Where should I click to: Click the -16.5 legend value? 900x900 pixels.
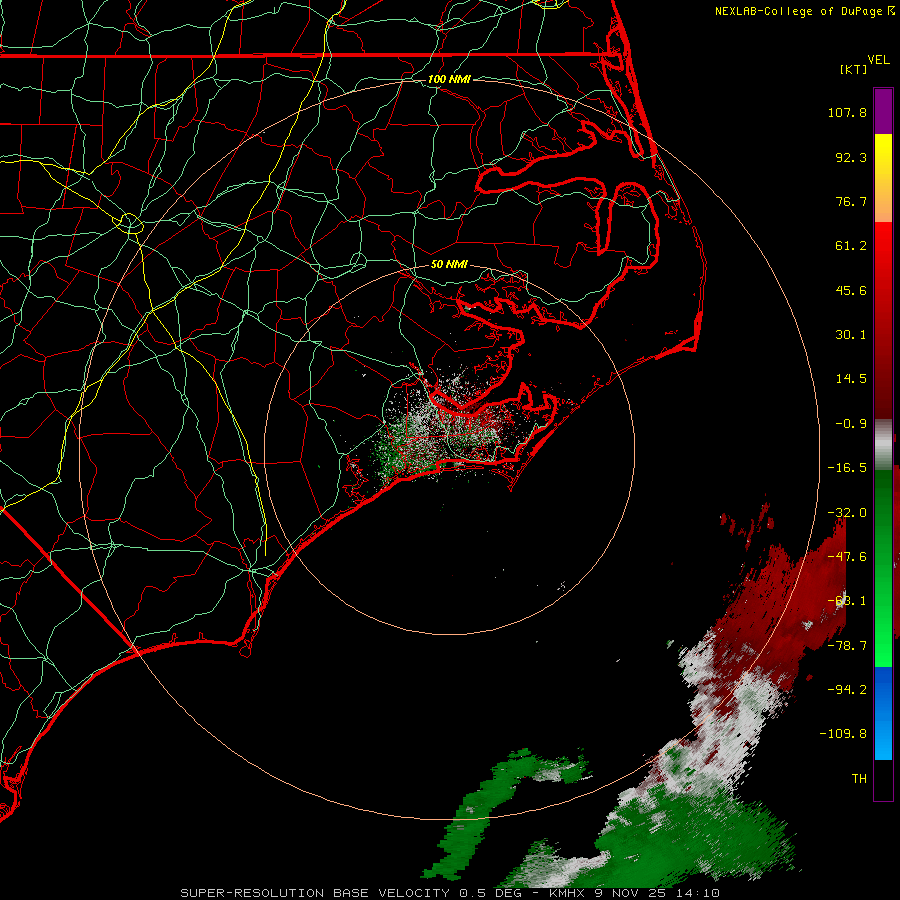point(847,468)
